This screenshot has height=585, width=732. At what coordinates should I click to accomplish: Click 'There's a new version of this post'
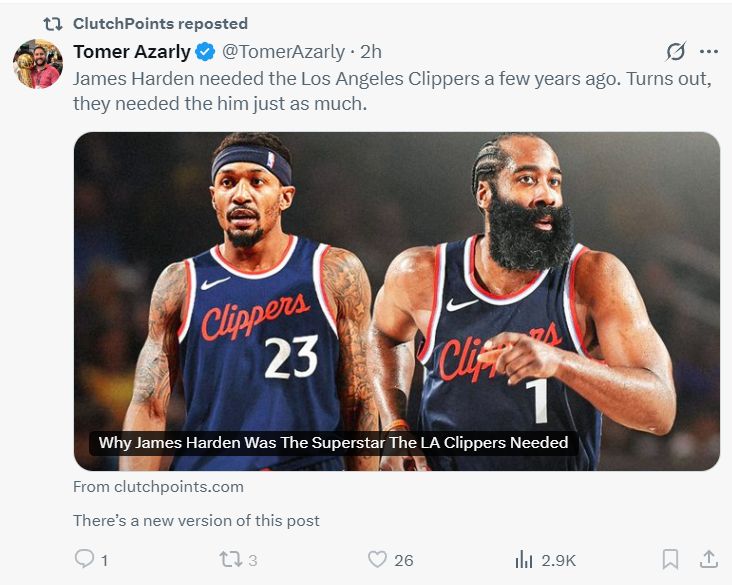(x=196, y=520)
